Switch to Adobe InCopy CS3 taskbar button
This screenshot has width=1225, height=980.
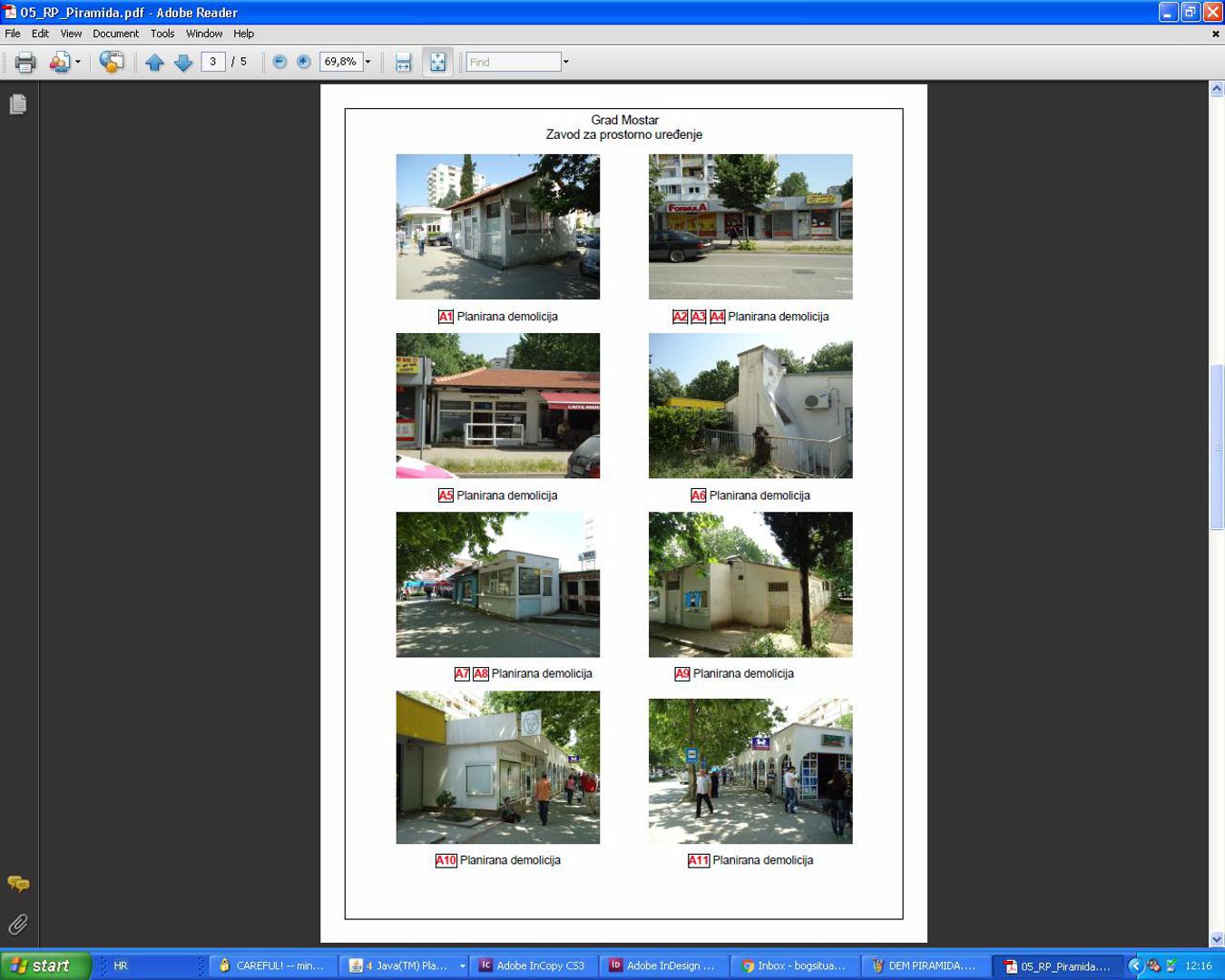pyautogui.click(x=533, y=965)
